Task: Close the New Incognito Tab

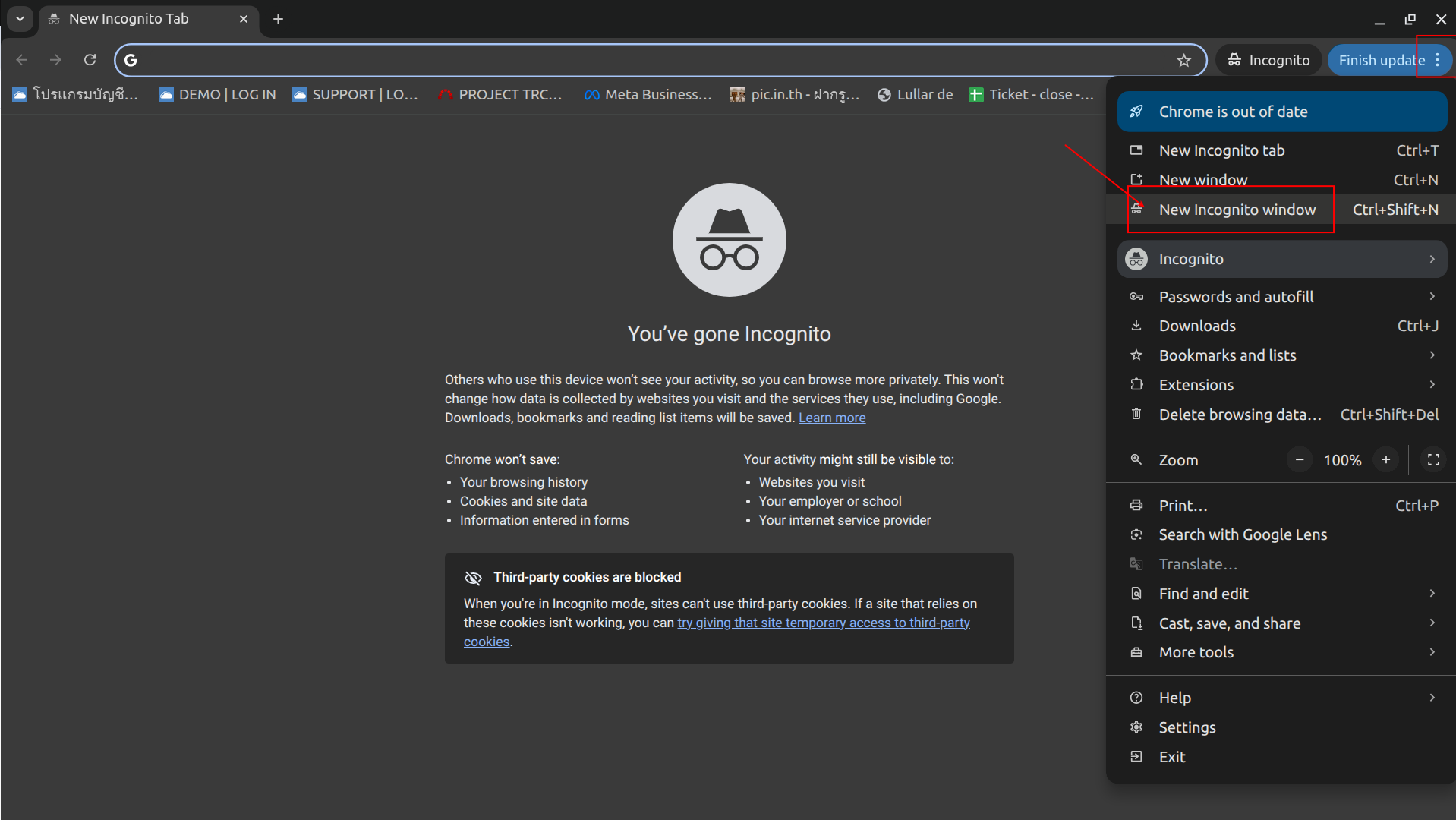Action: coord(244,19)
